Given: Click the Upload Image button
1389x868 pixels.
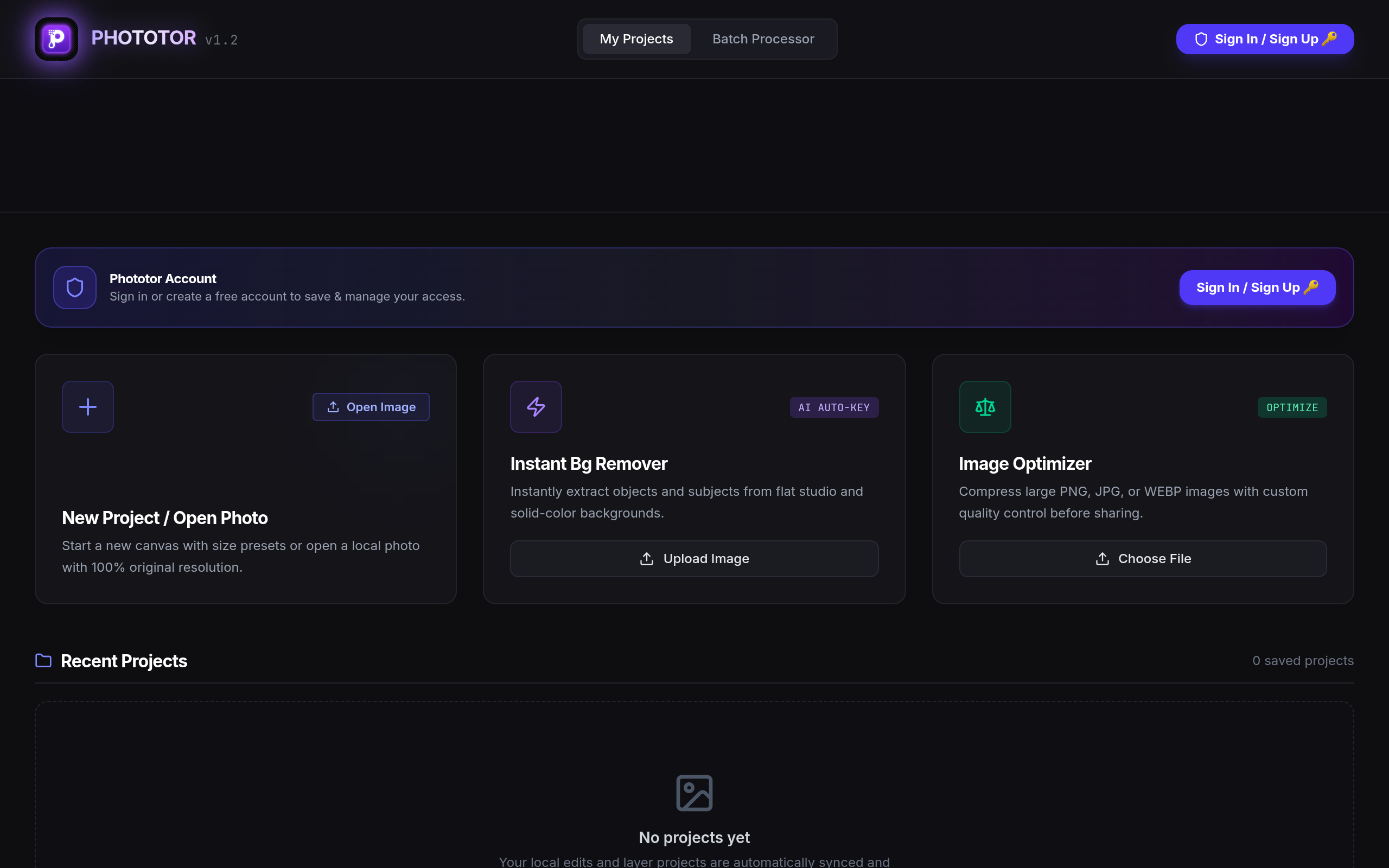Looking at the screenshot, I should (694, 559).
